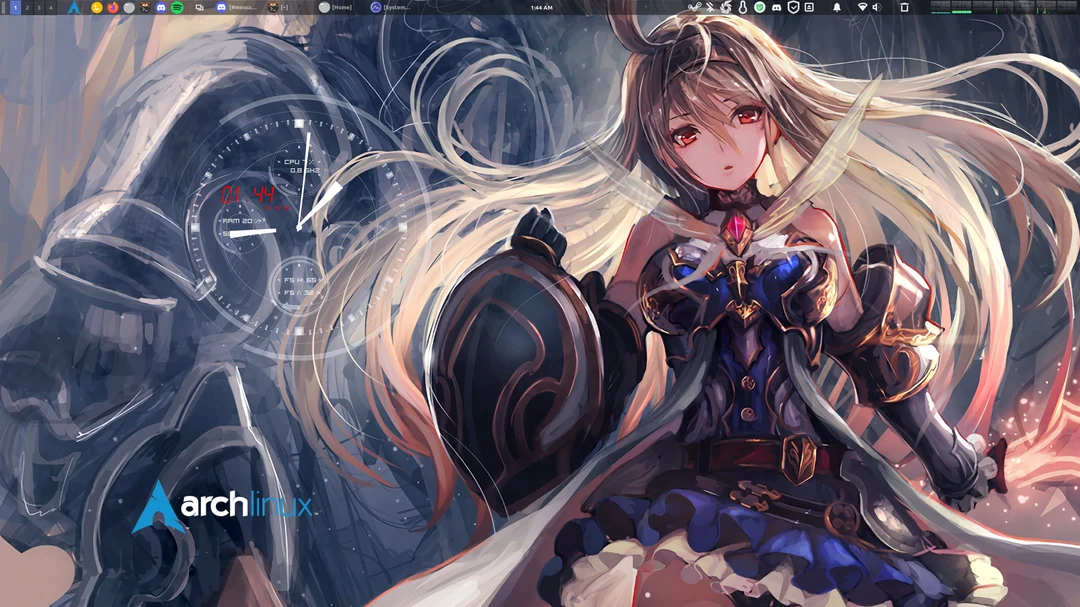Image resolution: width=1080 pixels, height=607 pixels.
Task: Click the shield-with-checkmark tray icon
Action: [793, 8]
